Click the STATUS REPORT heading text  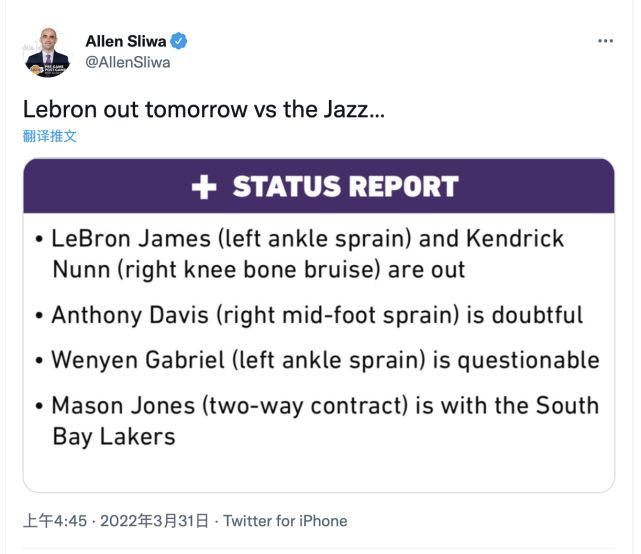click(x=345, y=187)
